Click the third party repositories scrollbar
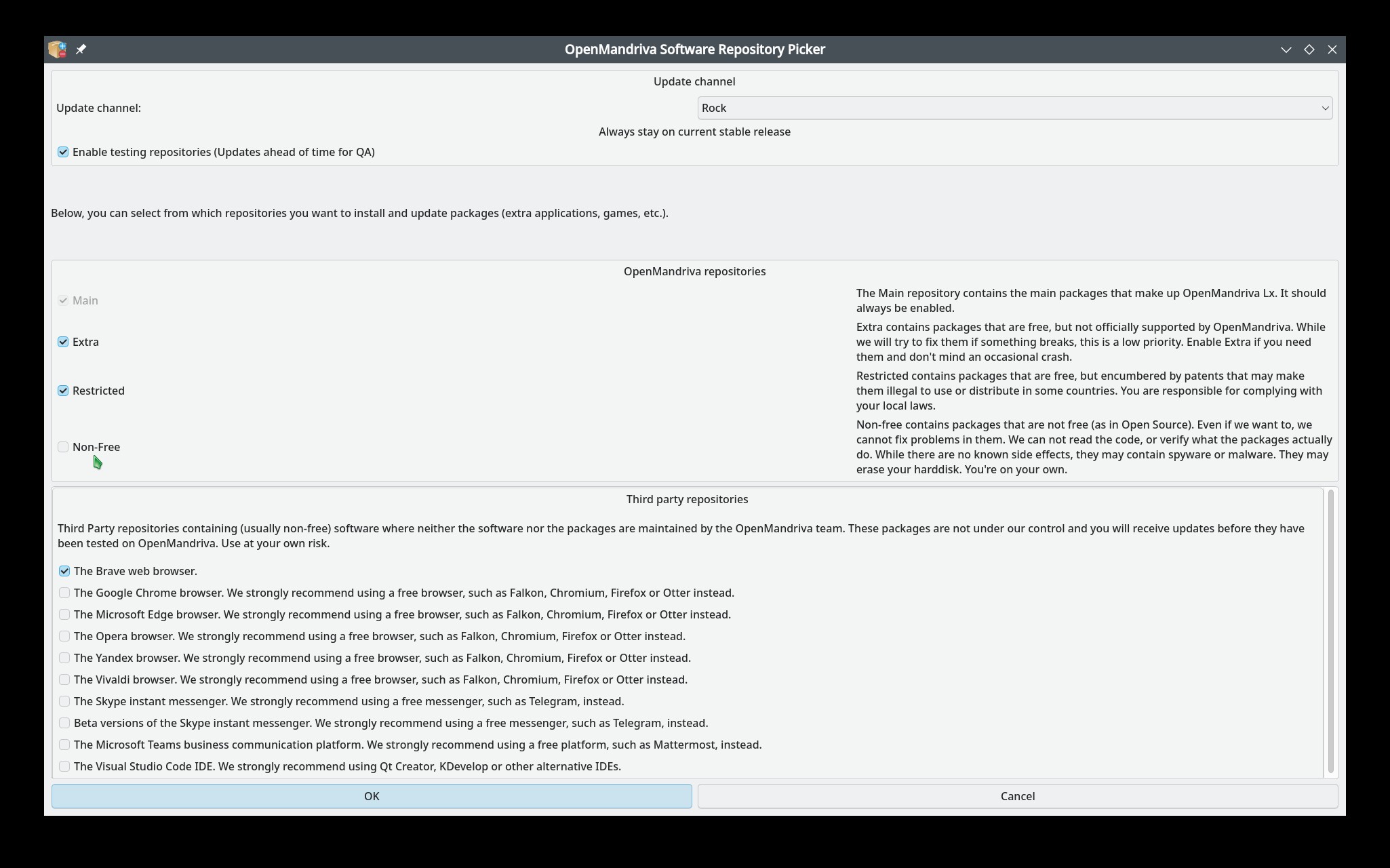This screenshot has height=868, width=1390. click(1330, 632)
